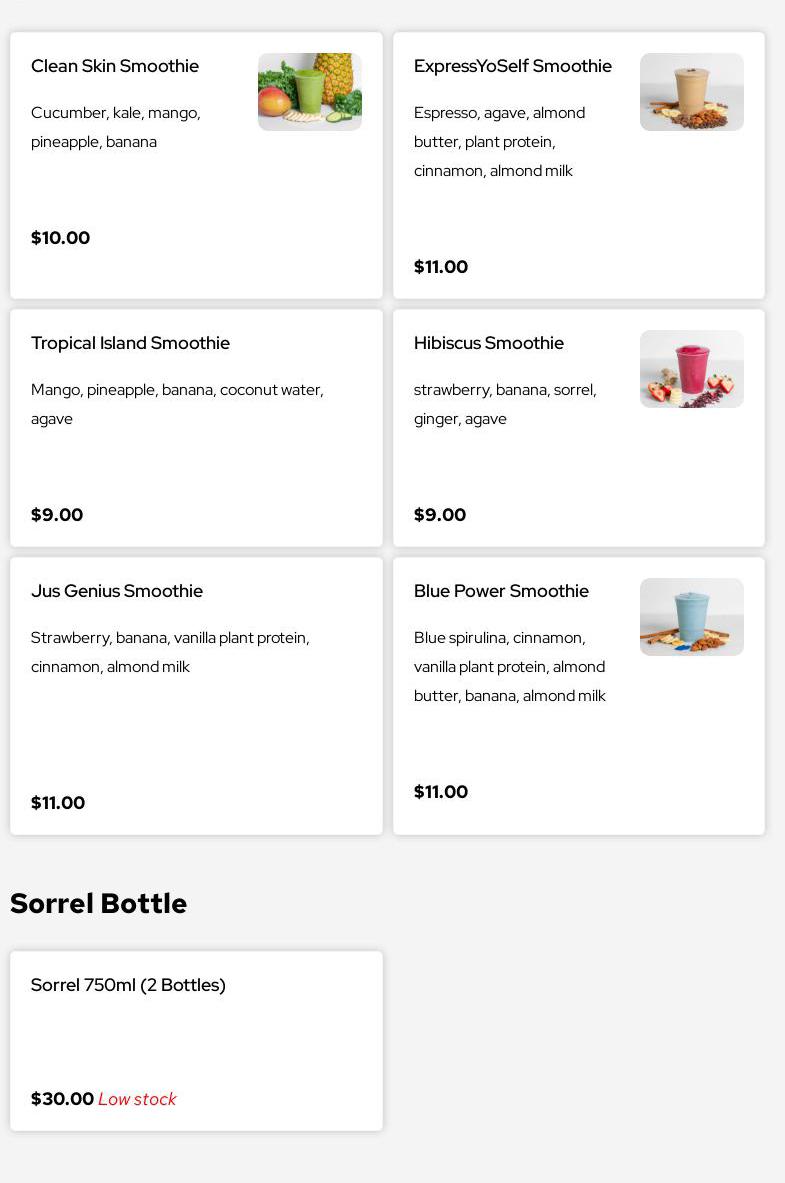Viewport: 785px width, 1183px height.
Task: Click the Blue Power Smoothie ingredients description
Action: pos(510,666)
